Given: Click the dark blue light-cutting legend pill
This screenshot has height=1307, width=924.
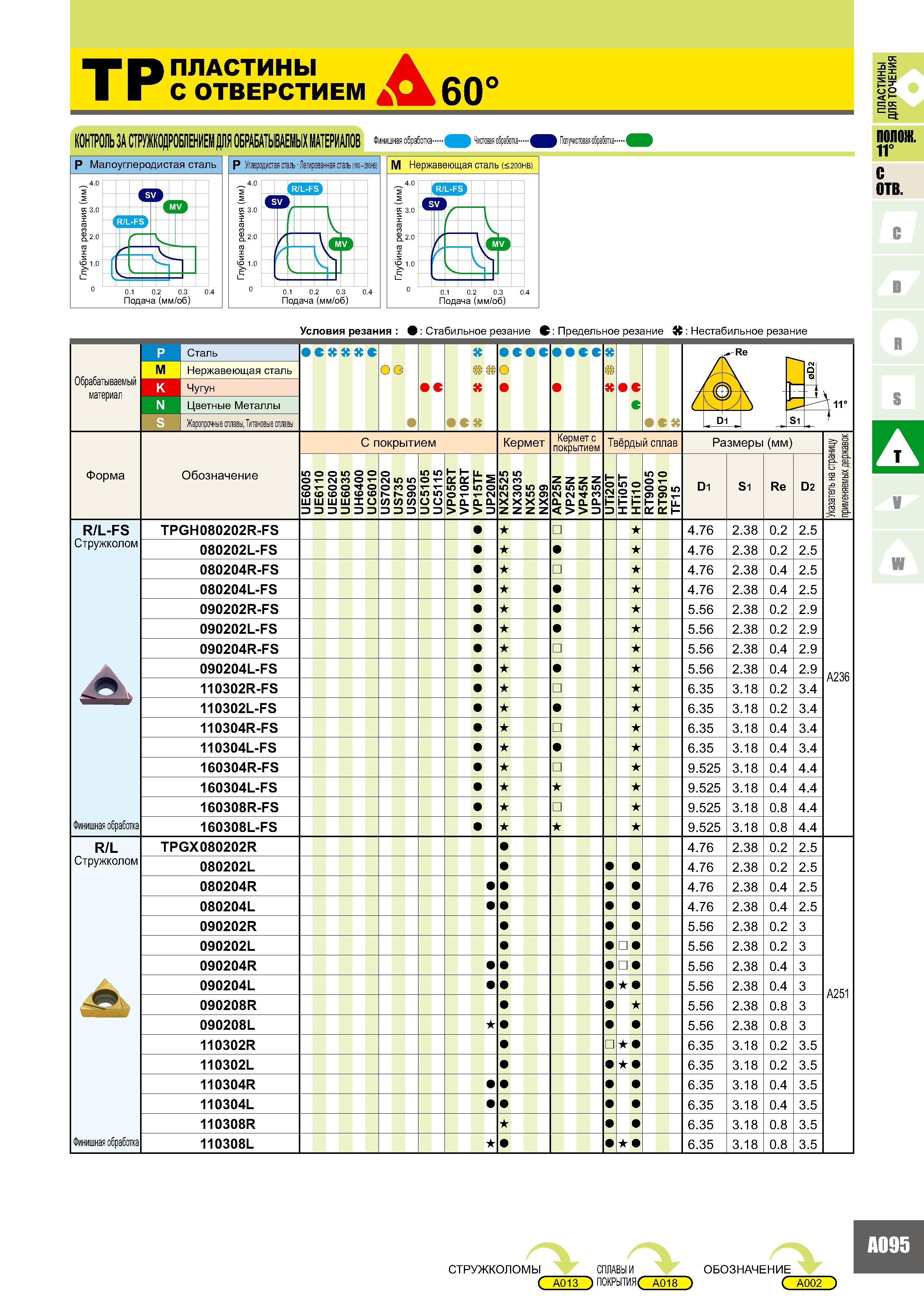Looking at the screenshot, I should tap(543, 140).
